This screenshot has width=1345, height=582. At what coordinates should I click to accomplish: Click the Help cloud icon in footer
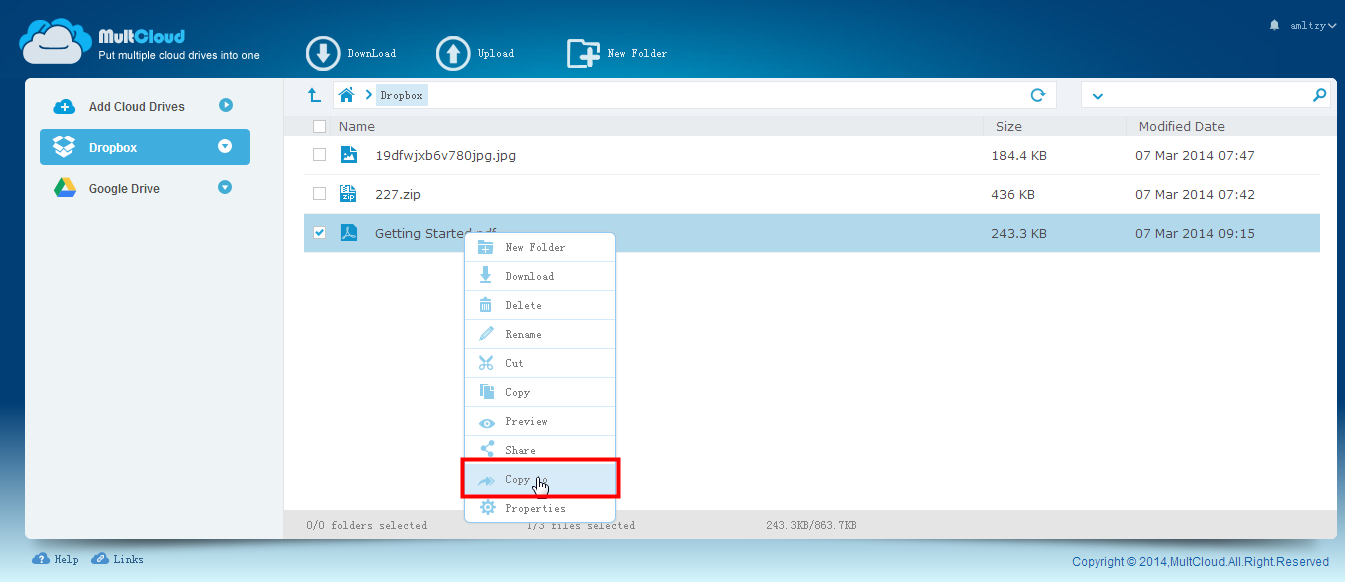click(41, 559)
